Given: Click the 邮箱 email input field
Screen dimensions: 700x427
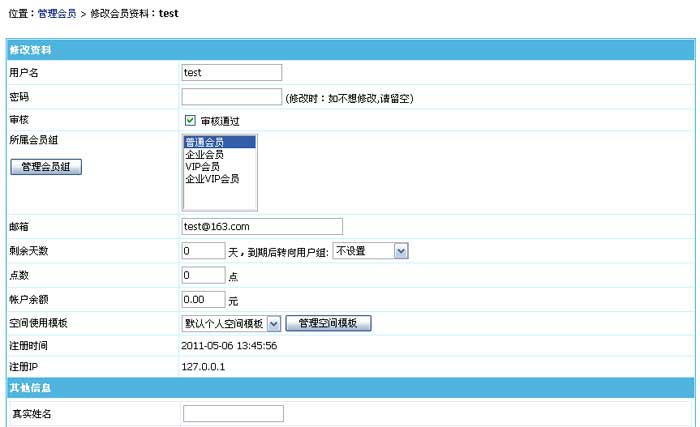Looking at the screenshot, I should (262, 226).
